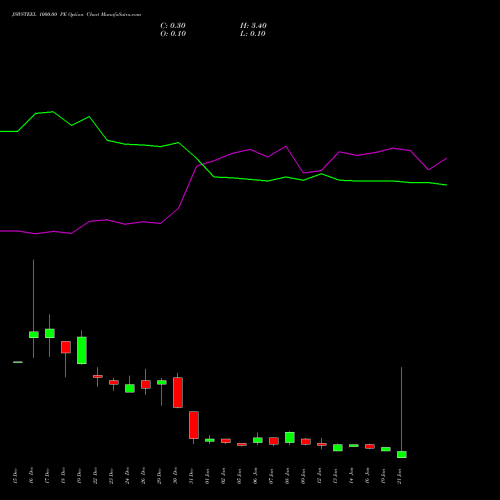
Task: Click the 01 Jan date label
Action: pos(207,476)
